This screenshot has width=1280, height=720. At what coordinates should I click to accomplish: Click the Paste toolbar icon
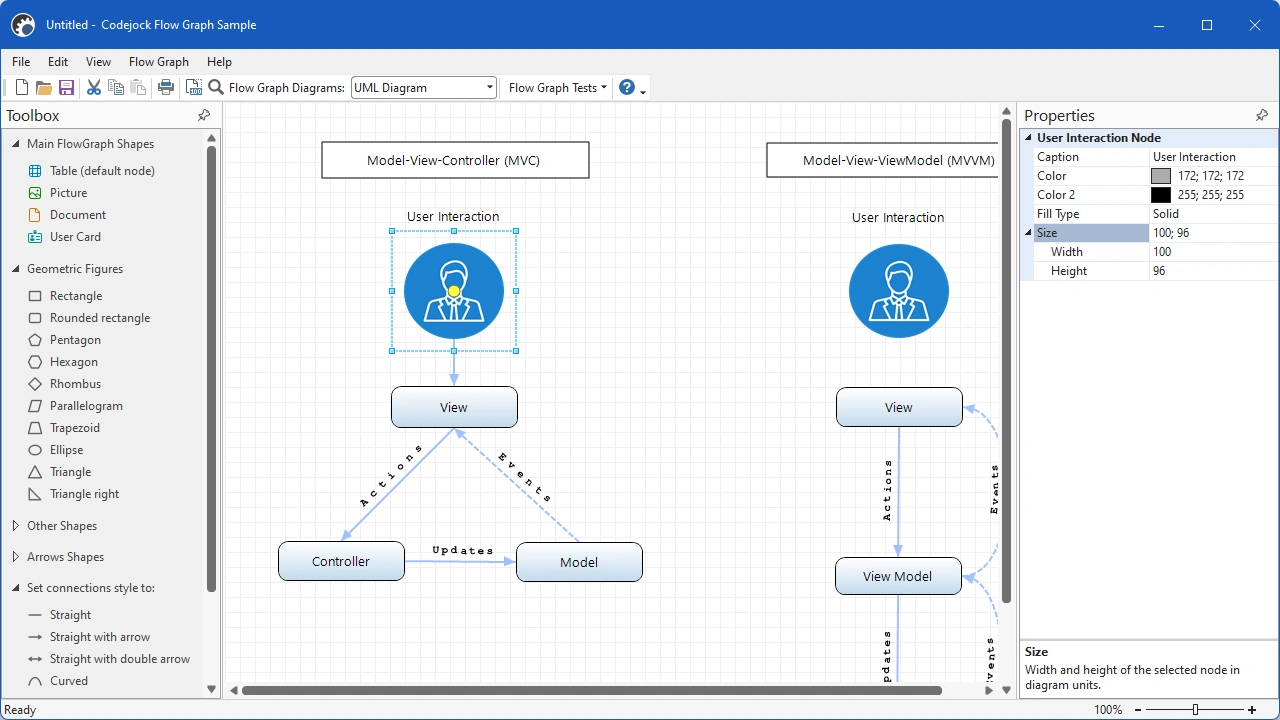point(138,88)
